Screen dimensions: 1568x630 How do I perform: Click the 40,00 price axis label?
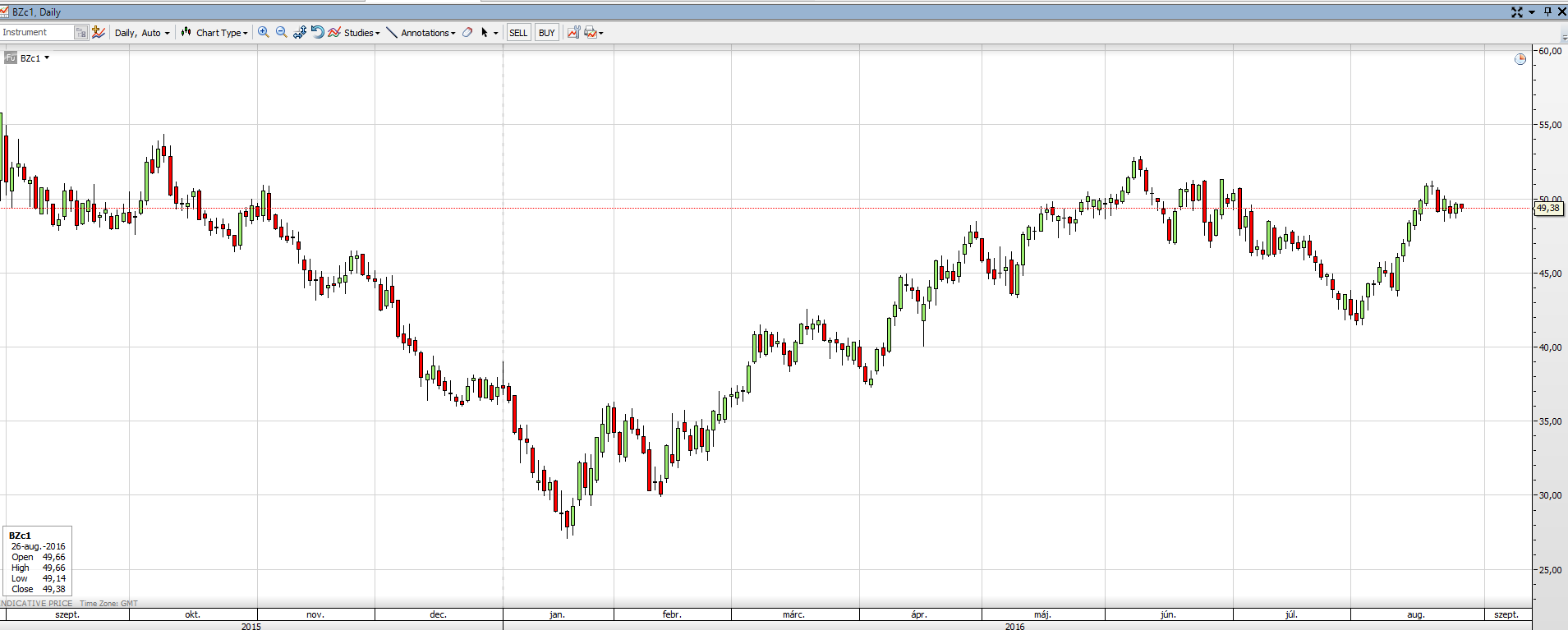(1550, 347)
